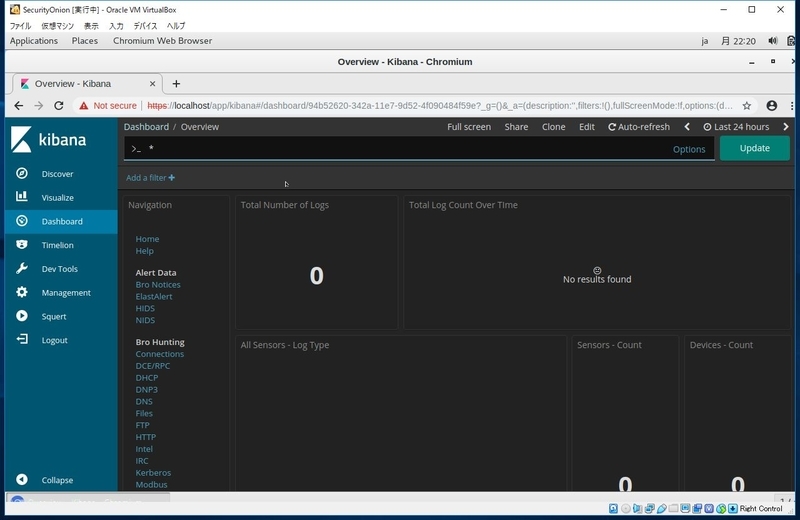Clone the dashboard
This screenshot has width=800, height=520.
point(554,127)
